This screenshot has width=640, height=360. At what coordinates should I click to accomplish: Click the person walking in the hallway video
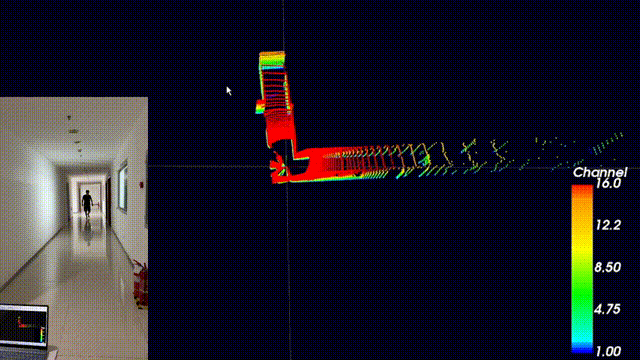click(x=87, y=204)
